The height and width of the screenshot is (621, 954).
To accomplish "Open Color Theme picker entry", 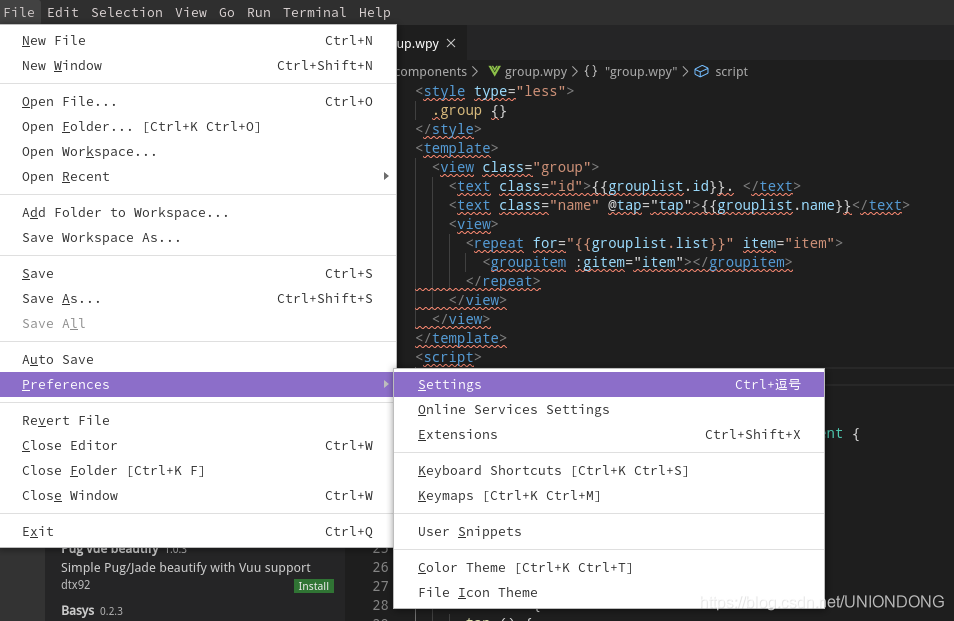I will [609, 567].
